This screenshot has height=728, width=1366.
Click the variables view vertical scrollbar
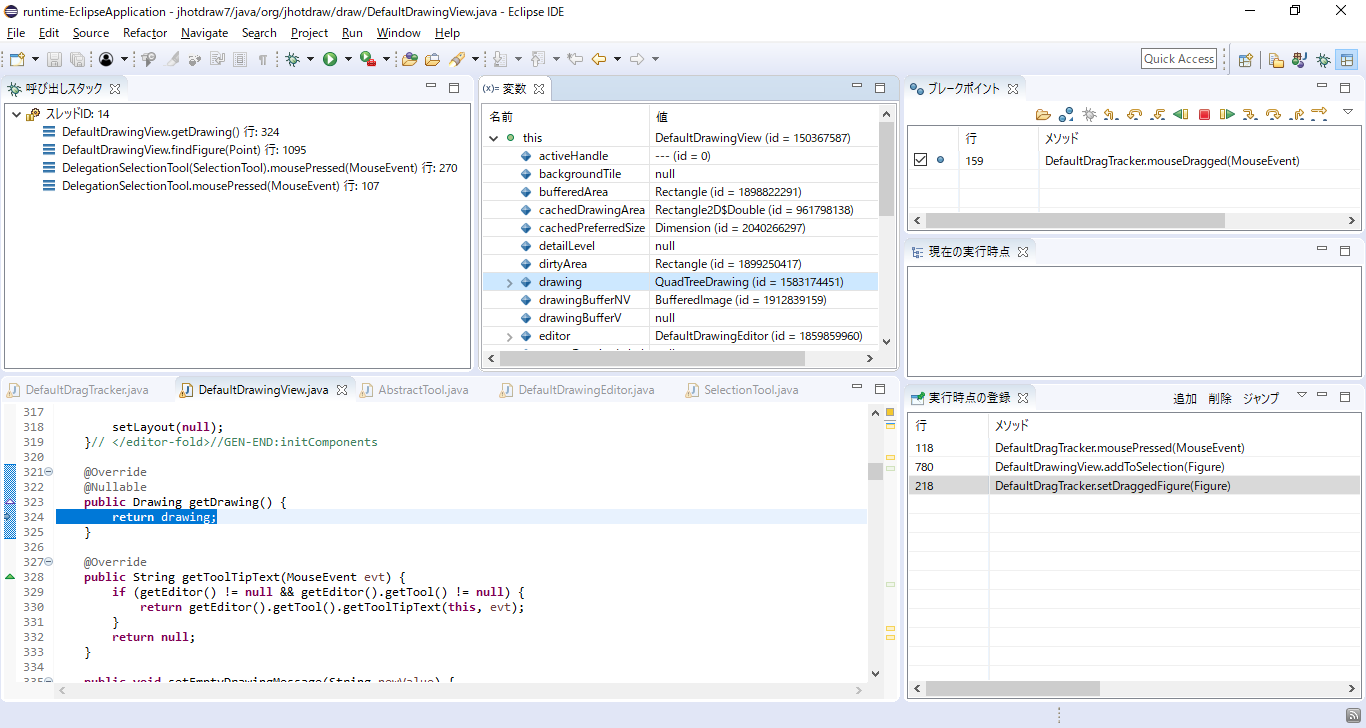[886, 169]
